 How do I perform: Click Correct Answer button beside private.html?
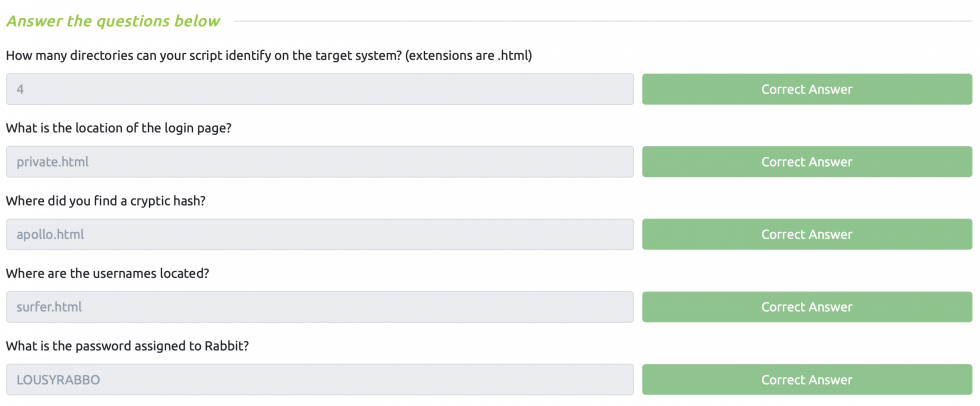(x=806, y=162)
